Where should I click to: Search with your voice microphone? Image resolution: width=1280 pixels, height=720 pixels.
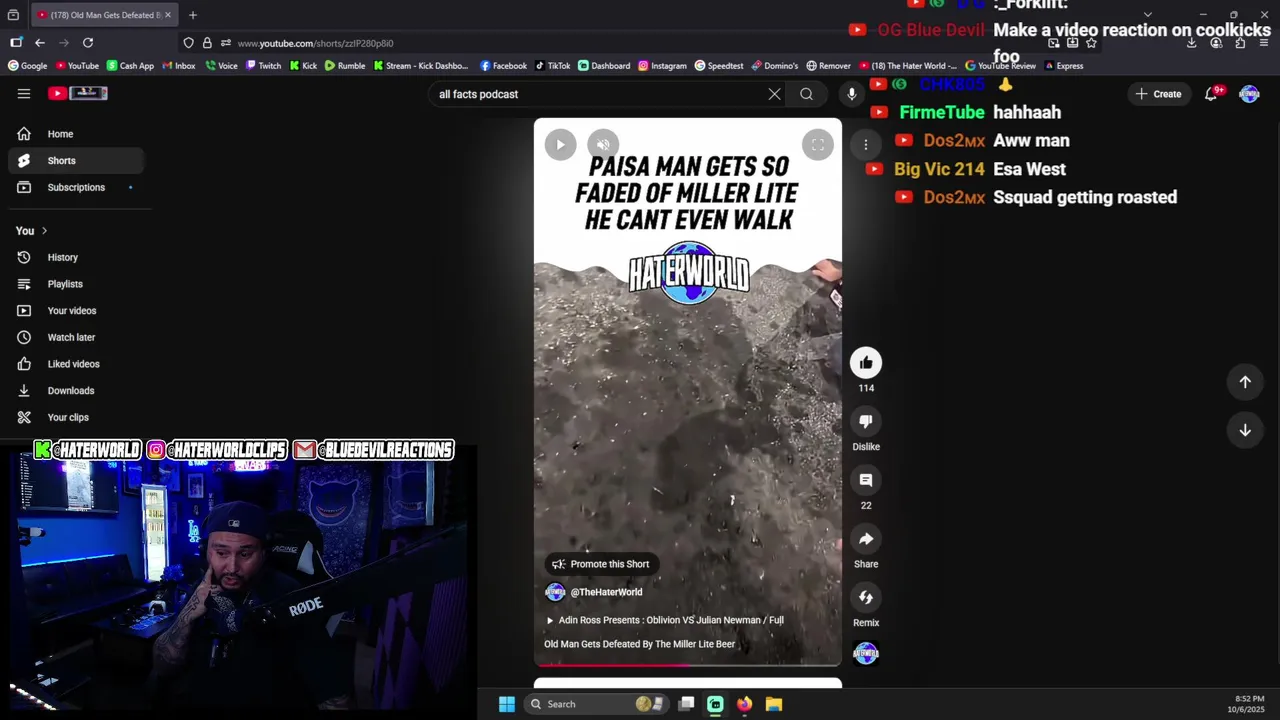click(x=852, y=94)
